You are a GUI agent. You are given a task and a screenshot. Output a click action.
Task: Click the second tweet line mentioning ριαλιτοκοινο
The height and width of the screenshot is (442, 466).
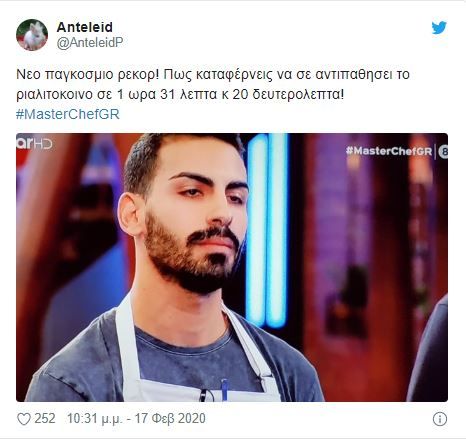point(180,95)
